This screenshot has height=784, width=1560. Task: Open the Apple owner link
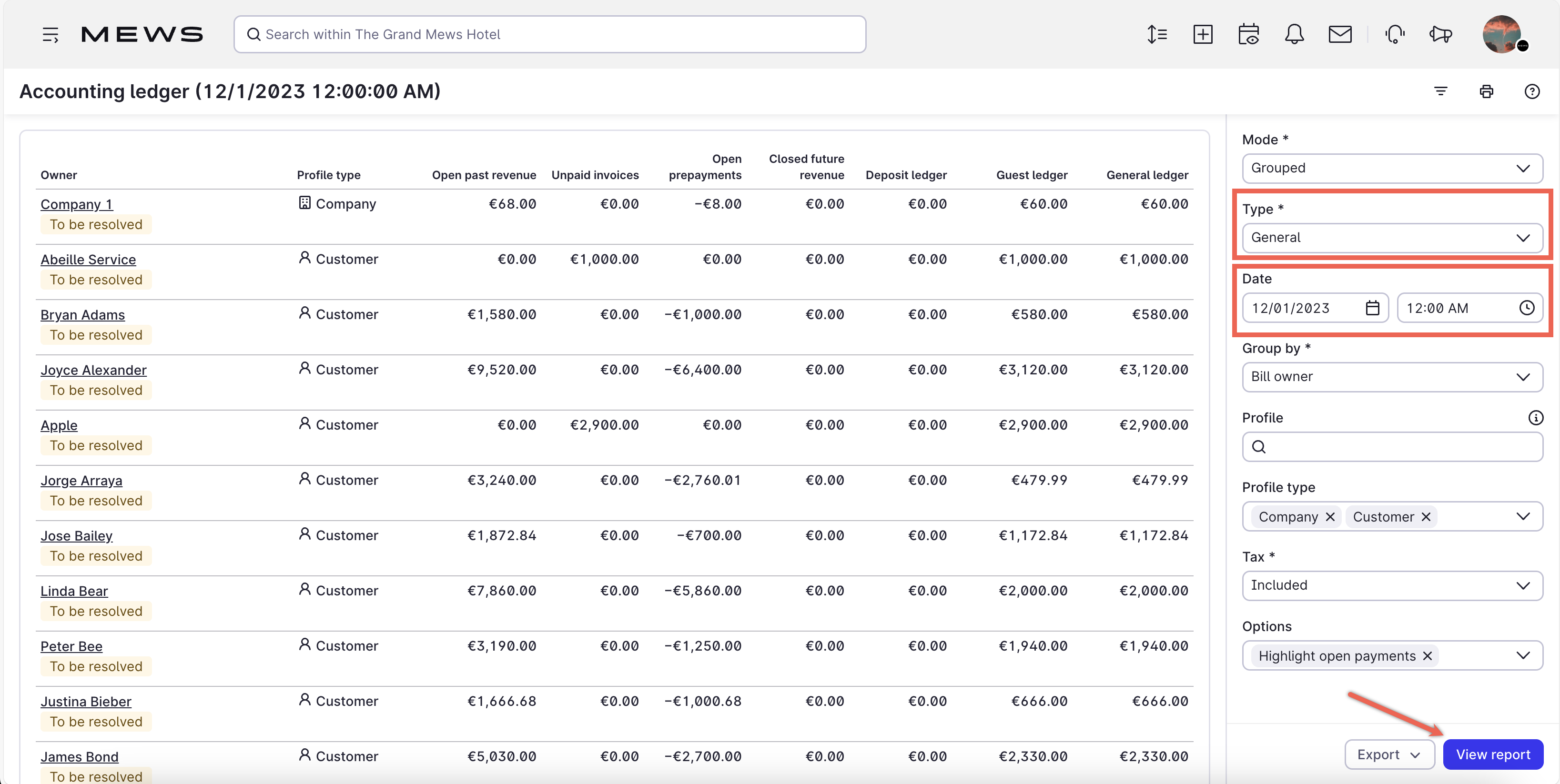pyautogui.click(x=59, y=426)
